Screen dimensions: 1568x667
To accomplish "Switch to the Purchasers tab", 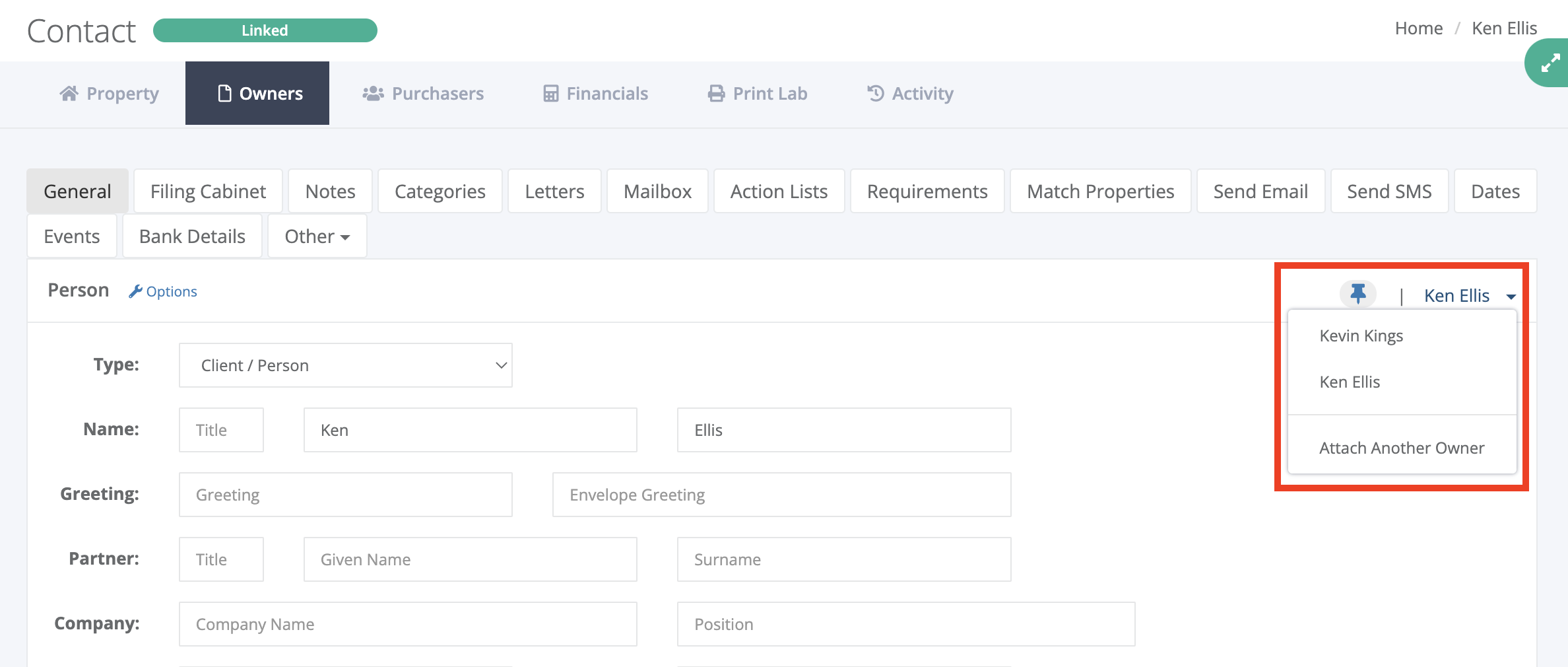I will click(423, 93).
